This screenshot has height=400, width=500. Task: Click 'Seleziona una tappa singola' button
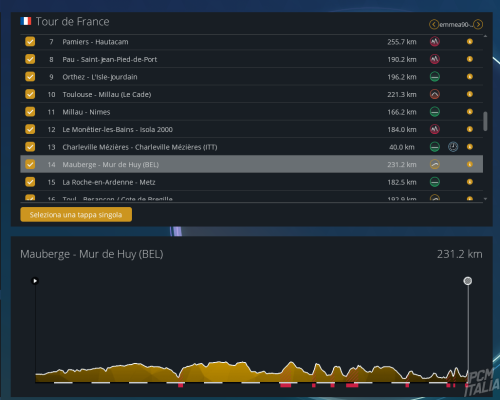pyautogui.click(x=76, y=215)
